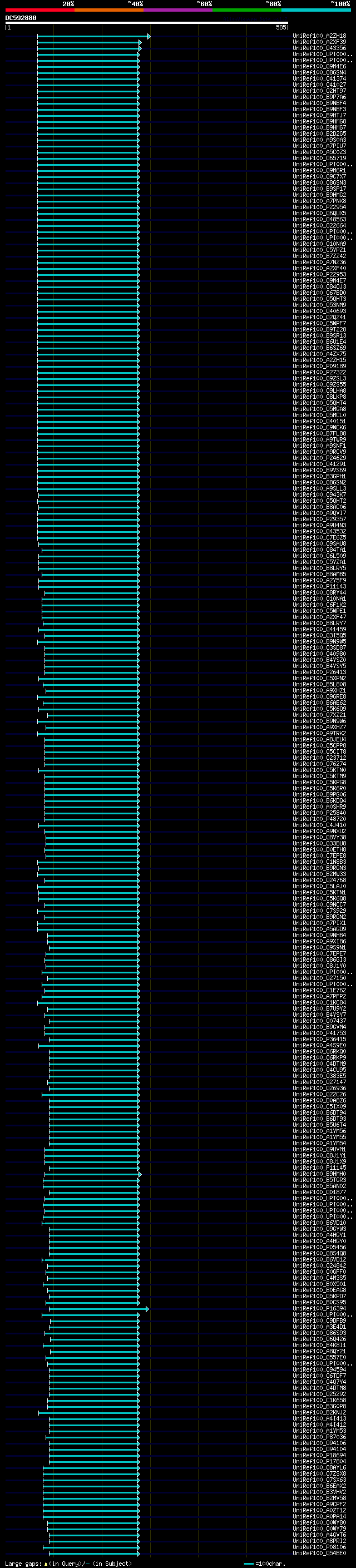Select hit UniRef100_A9S0A3
The height and width of the screenshot is (1568, 356).
click(319, 140)
